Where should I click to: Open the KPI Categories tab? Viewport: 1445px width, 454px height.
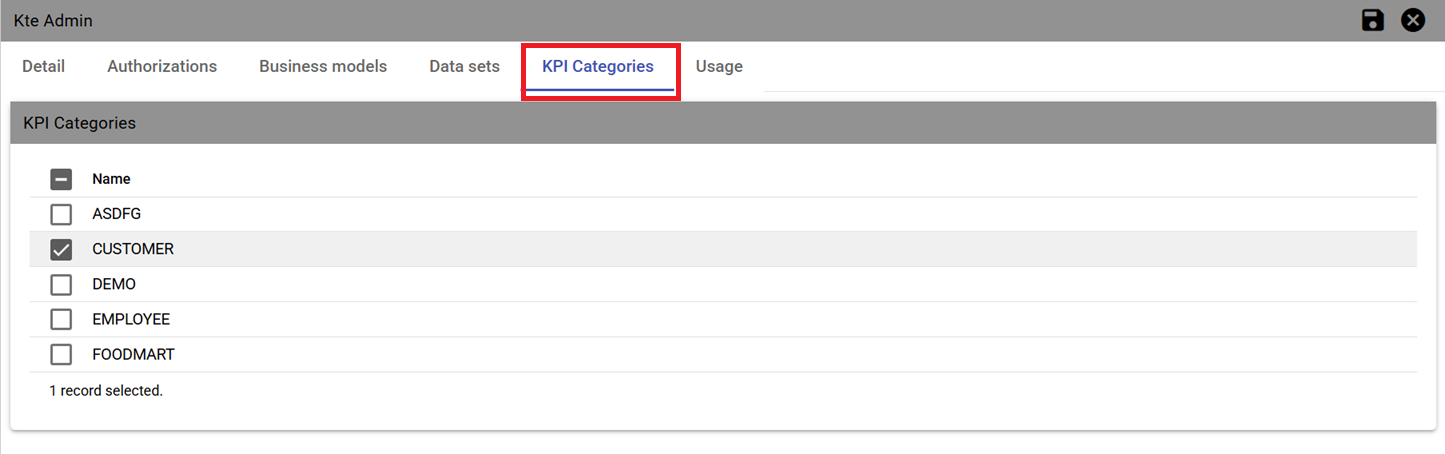click(x=598, y=66)
